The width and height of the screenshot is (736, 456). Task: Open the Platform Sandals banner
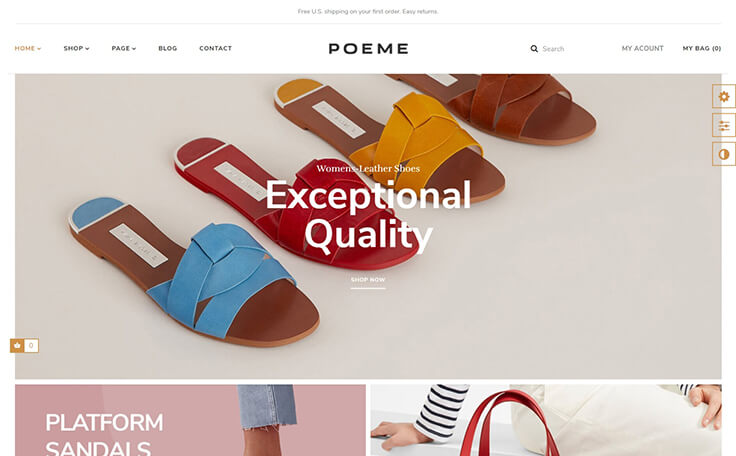[x=190, y=420]
